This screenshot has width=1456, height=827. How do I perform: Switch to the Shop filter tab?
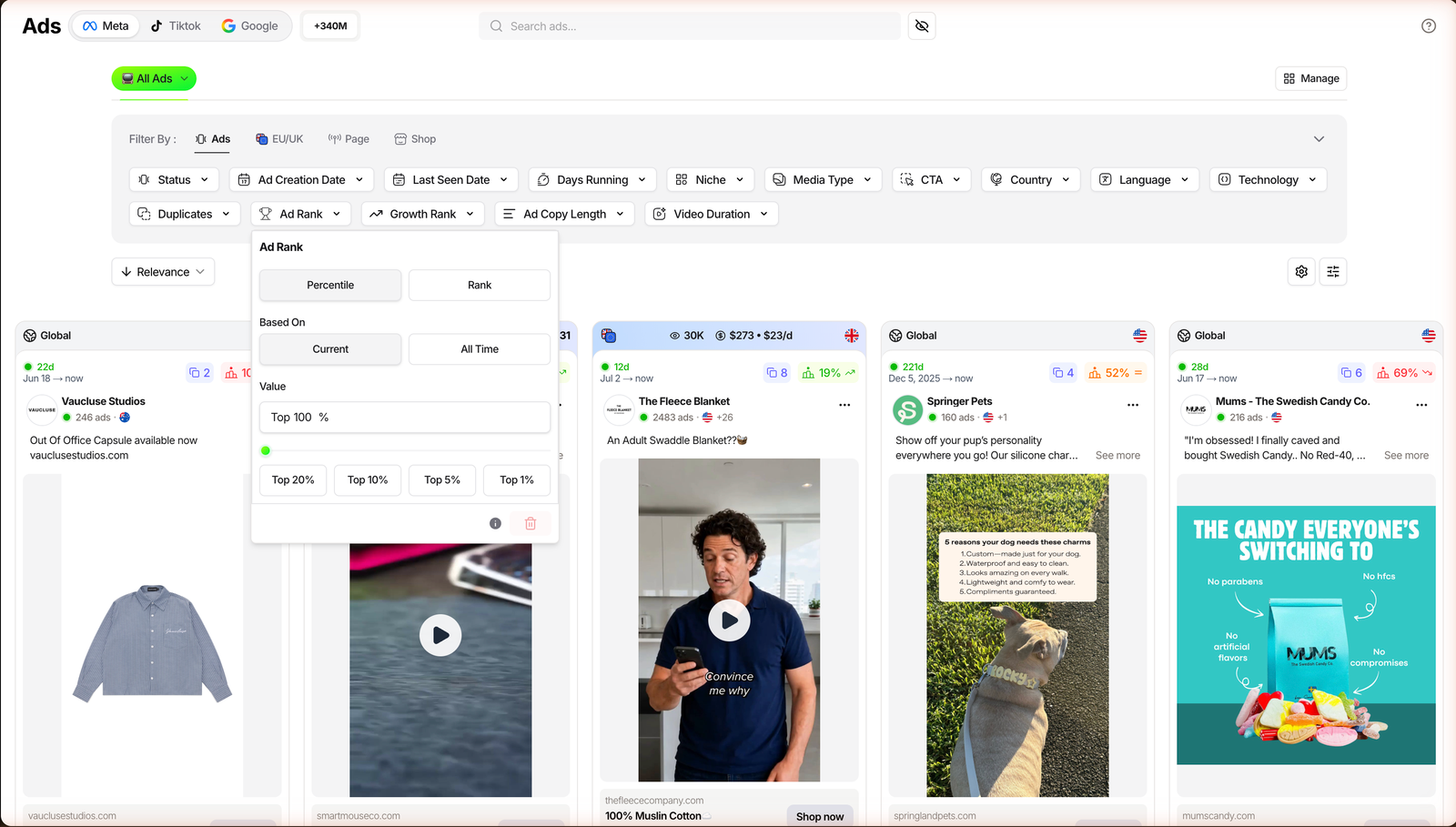pyautogui.click(x=415, y=139)
